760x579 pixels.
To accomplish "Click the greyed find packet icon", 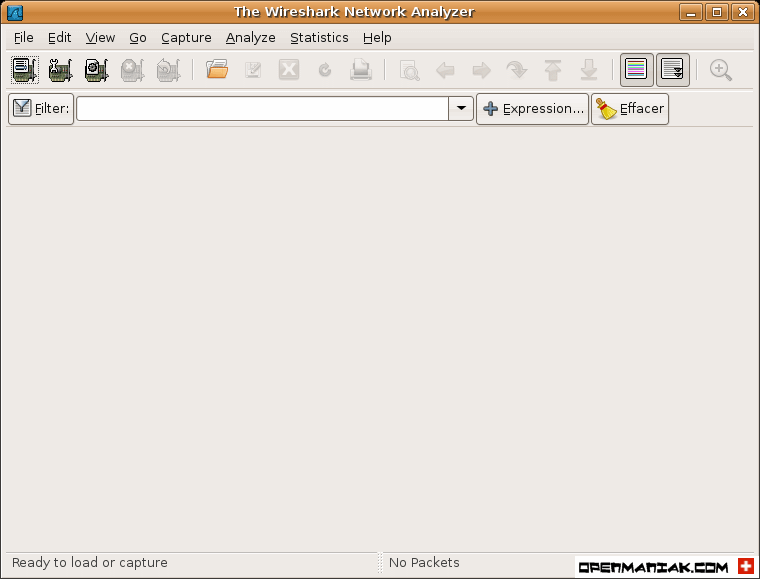I will [x=409, y=70].
